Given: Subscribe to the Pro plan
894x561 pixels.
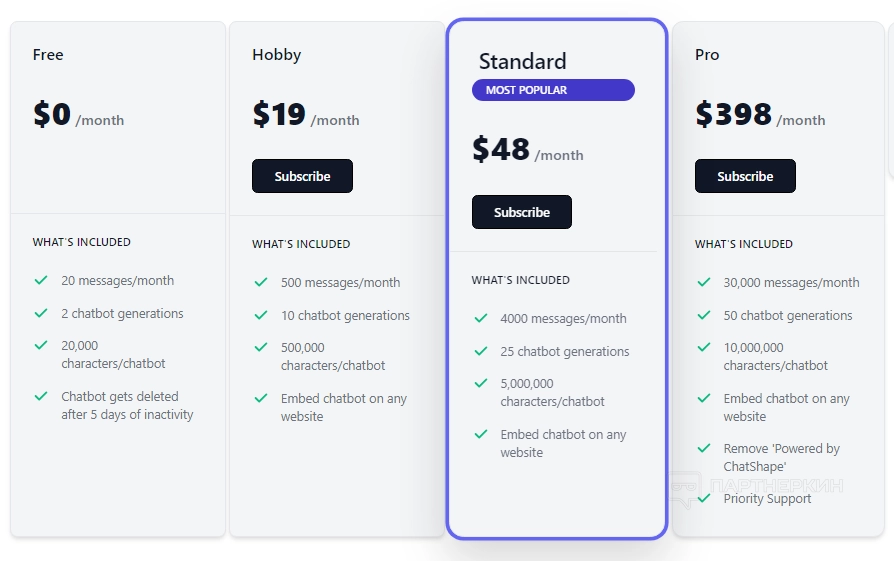Looking at the screenshot, I should click(x=745, y=176).
